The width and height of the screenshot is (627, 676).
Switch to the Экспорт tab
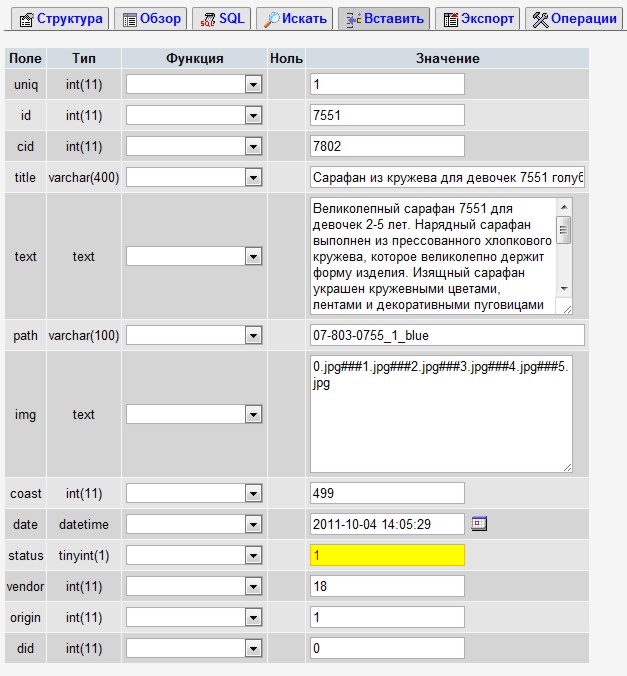pos(477,19)
